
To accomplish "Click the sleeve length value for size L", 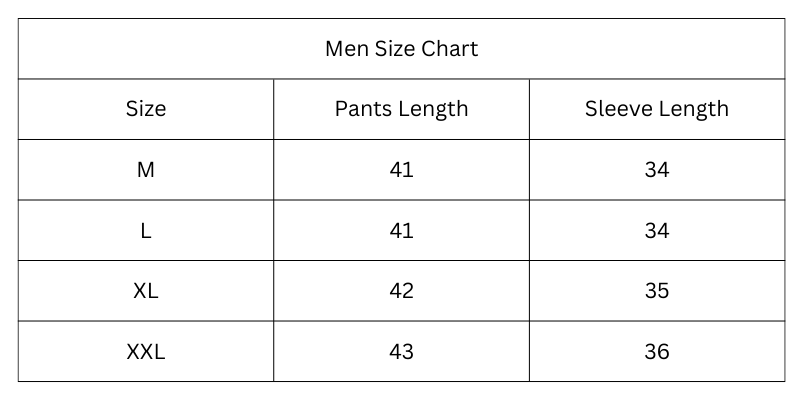I will click(x=657, y=231).
